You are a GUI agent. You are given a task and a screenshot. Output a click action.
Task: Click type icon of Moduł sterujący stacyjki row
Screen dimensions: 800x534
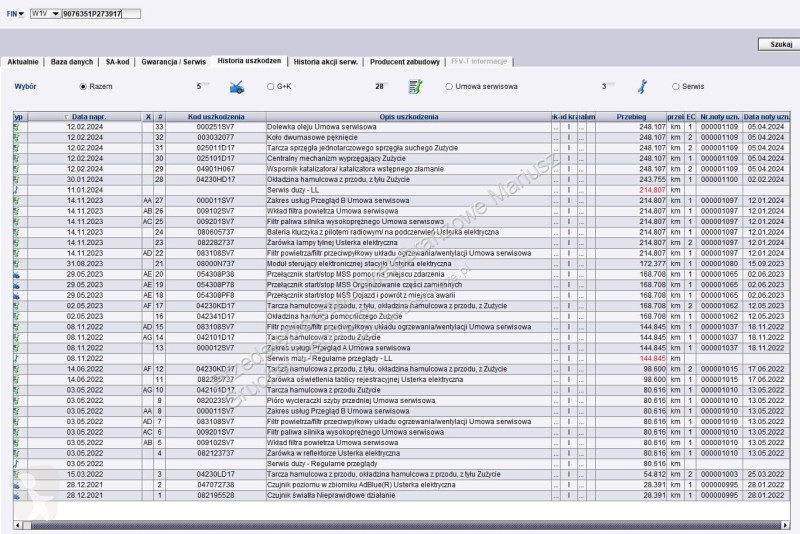click(16, 264)
